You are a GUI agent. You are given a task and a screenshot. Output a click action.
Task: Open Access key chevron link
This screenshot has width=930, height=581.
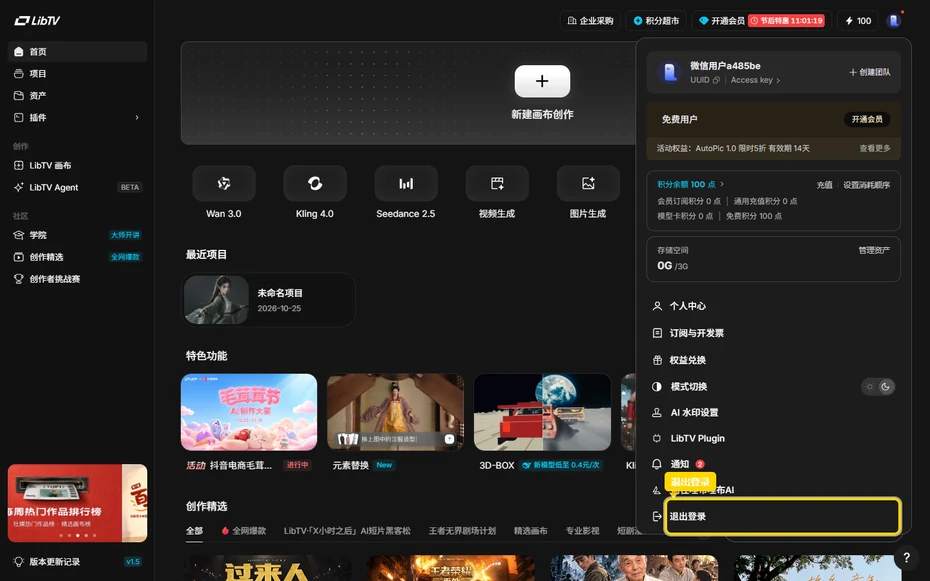point(755,80)
